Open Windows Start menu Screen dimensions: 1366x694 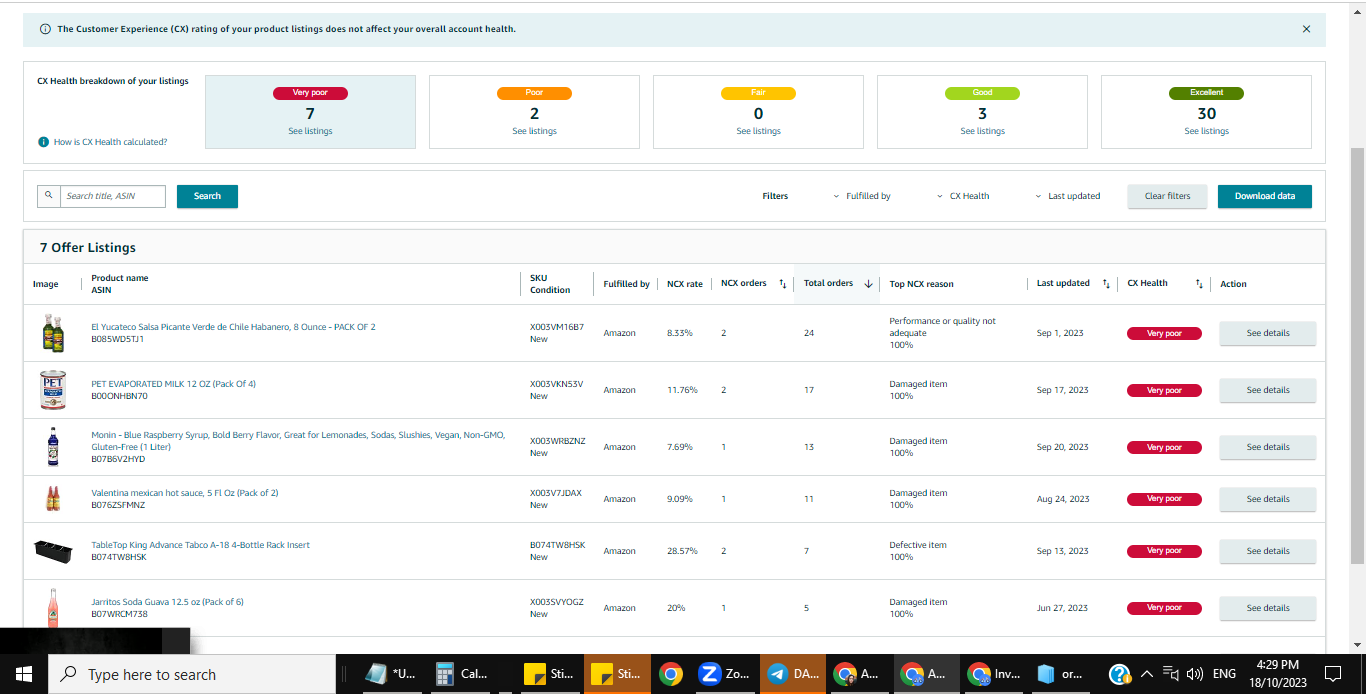tap(24, 674)
